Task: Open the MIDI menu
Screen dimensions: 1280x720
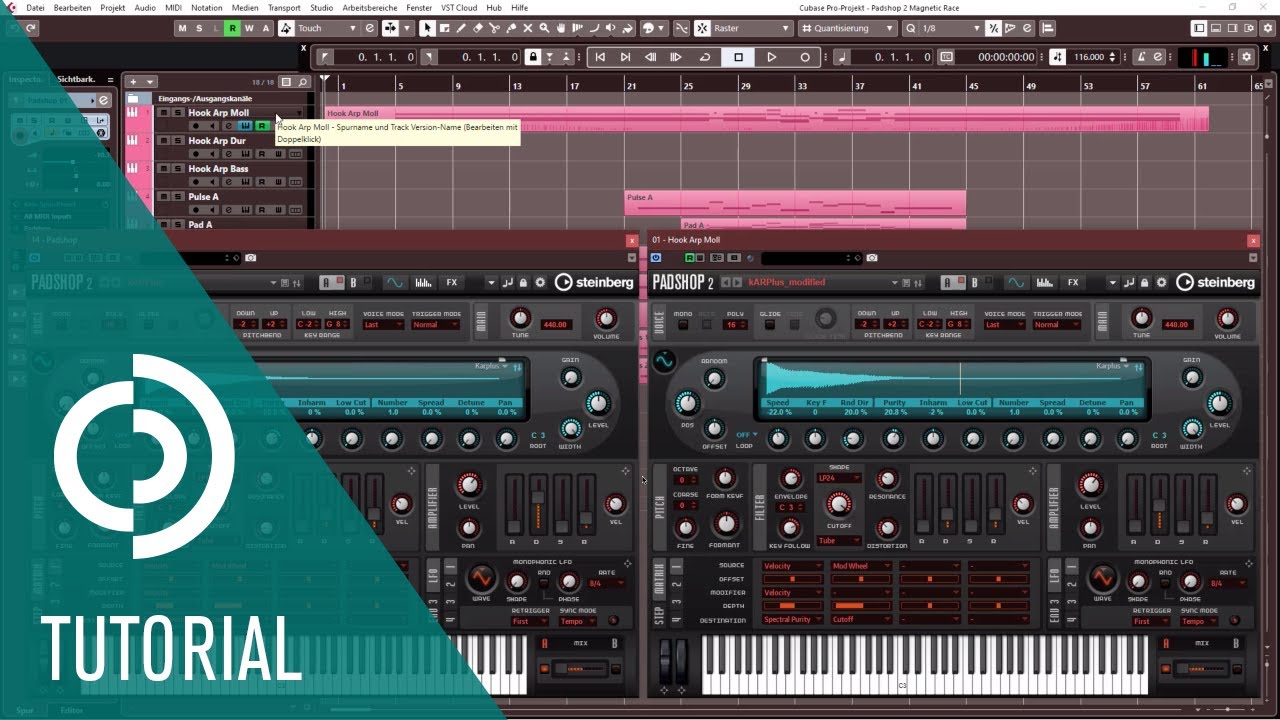Action: tap(173, 7)
